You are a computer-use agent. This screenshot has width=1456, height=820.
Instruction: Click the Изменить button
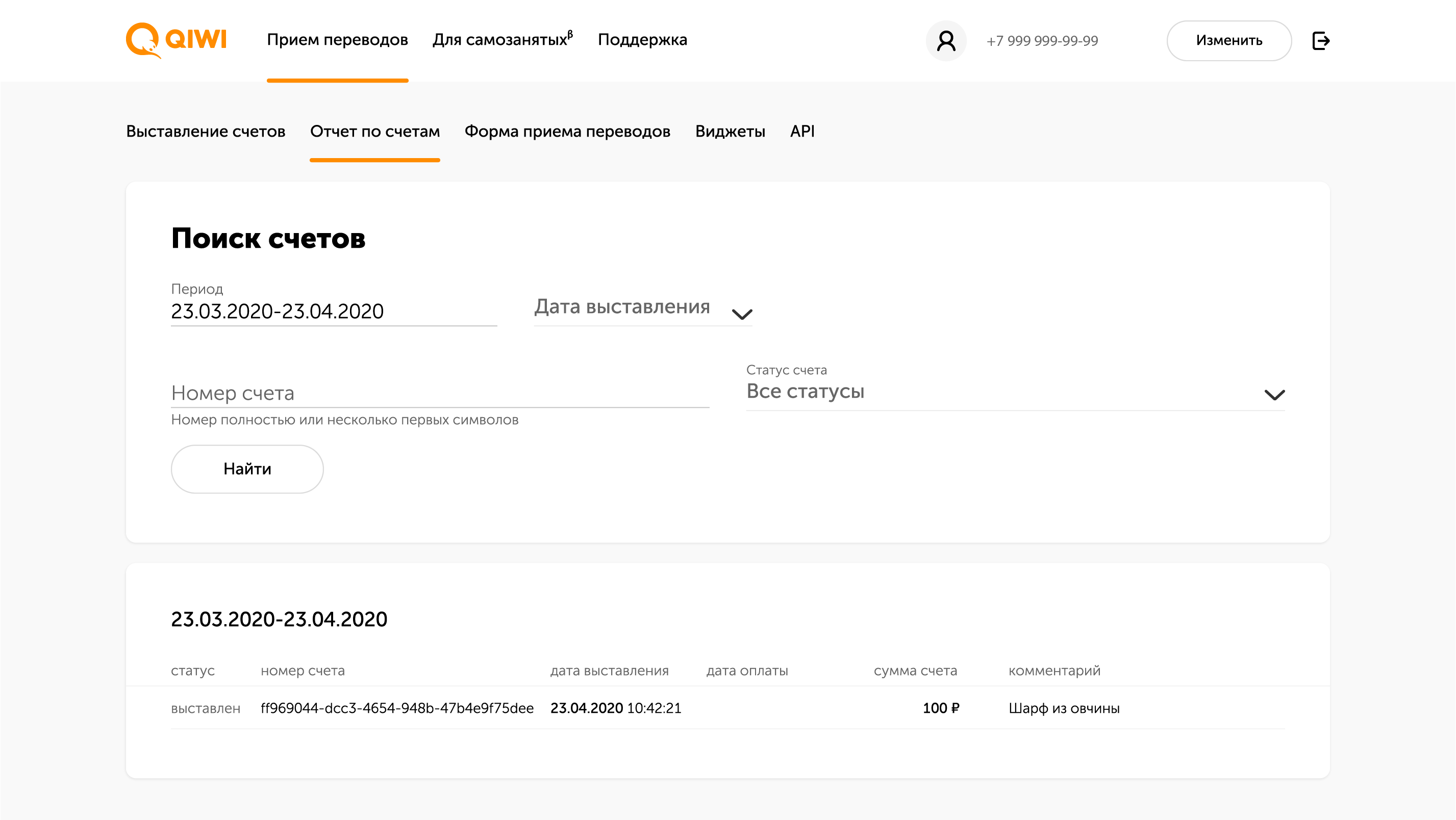1229,41
